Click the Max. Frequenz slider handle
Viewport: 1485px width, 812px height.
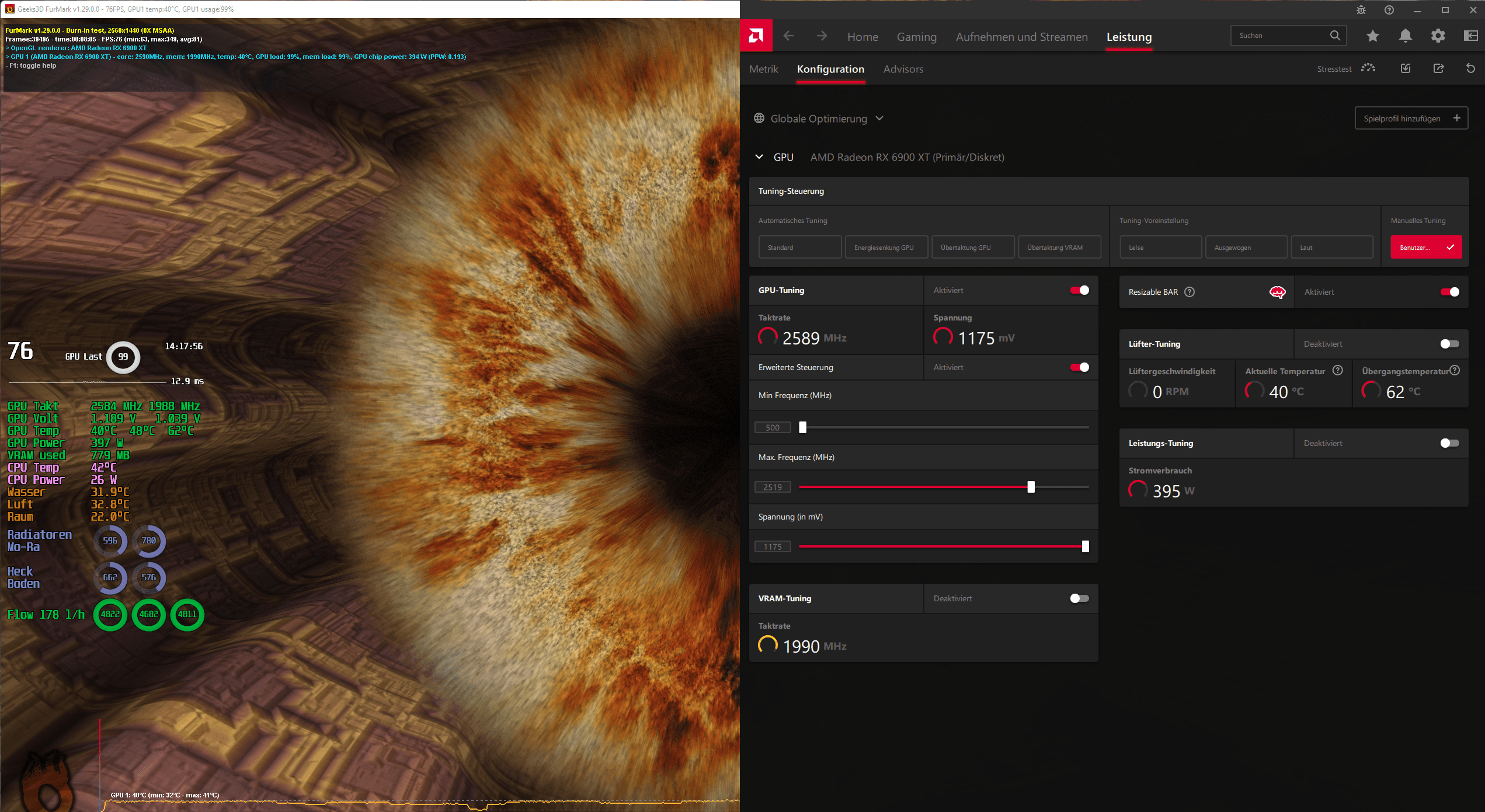(1031, 487)
